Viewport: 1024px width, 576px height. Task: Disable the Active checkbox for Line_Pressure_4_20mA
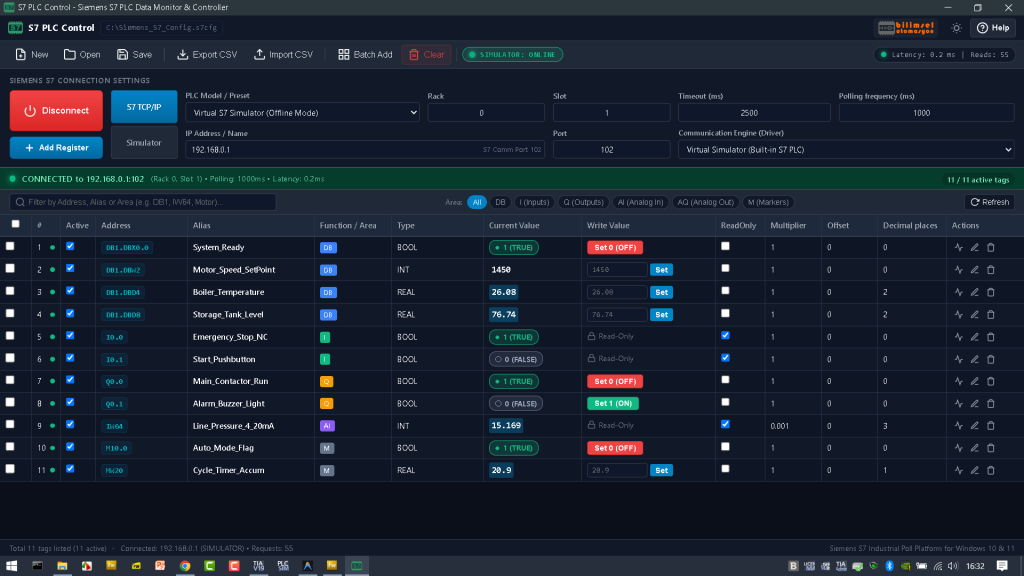click(x=70, y=424)
